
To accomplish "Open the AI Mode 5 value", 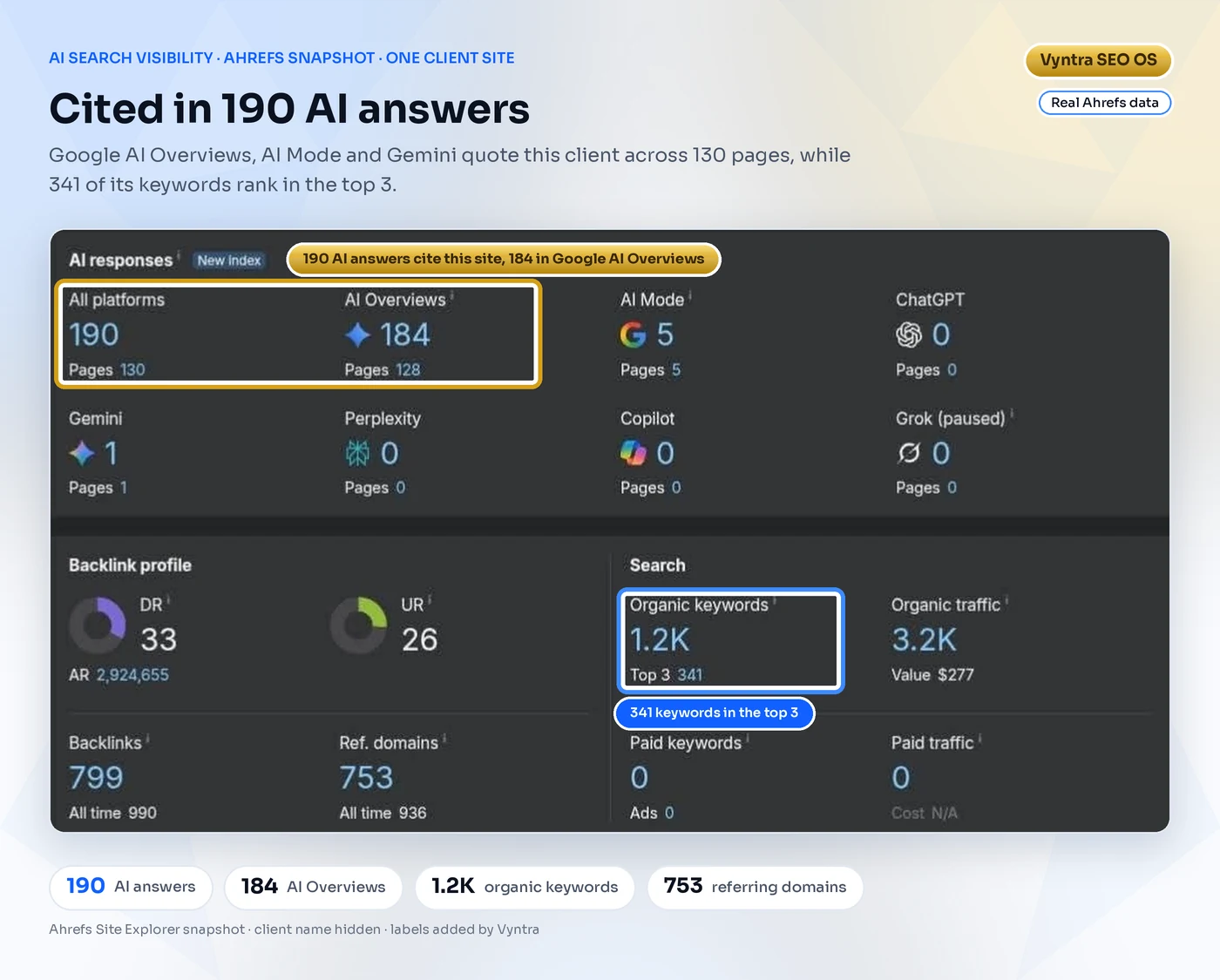I will 665,335.
